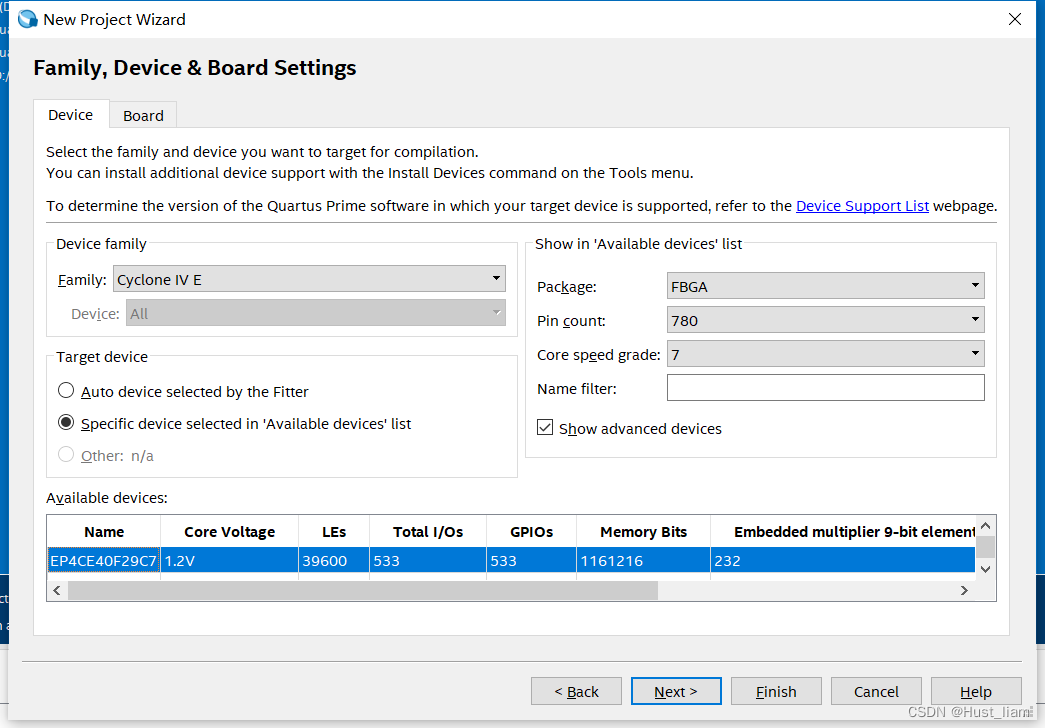1045x728 pixels.
Task: Click the Name column header
Action: [104, 532]
